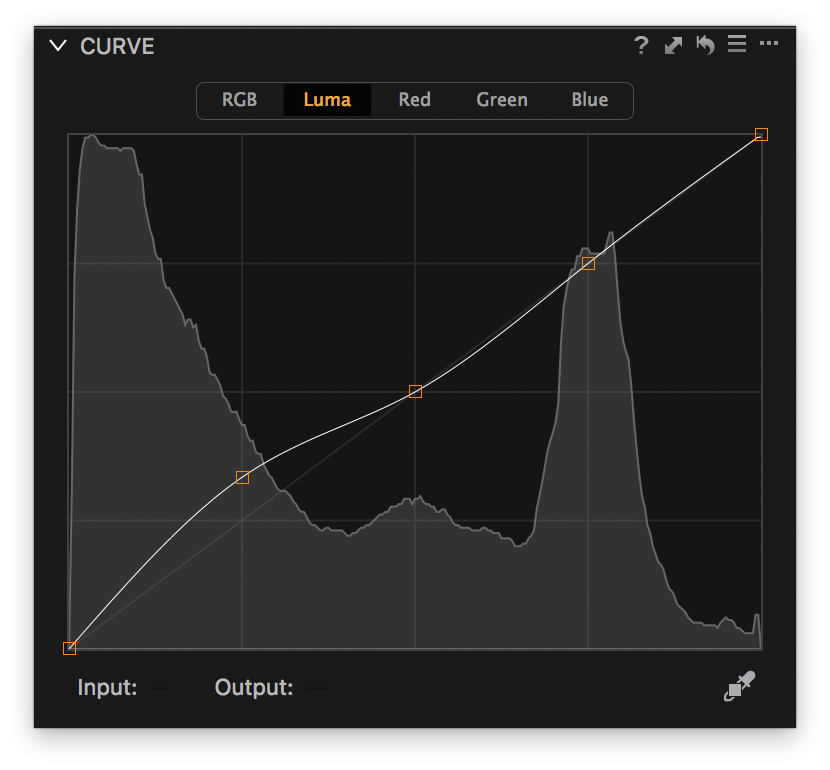Click the Input value field
The image size is (830, 770).
pos(160,688)
